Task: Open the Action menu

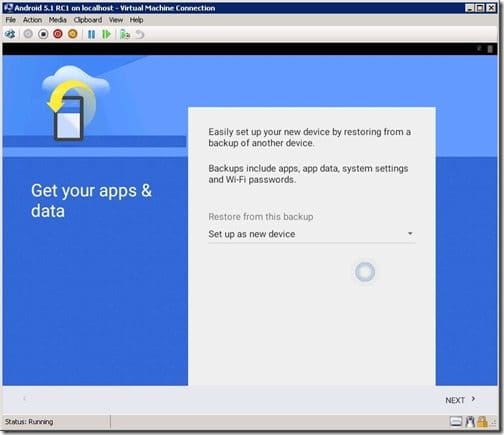Action: pyautogui.click(x=32, y=20)
